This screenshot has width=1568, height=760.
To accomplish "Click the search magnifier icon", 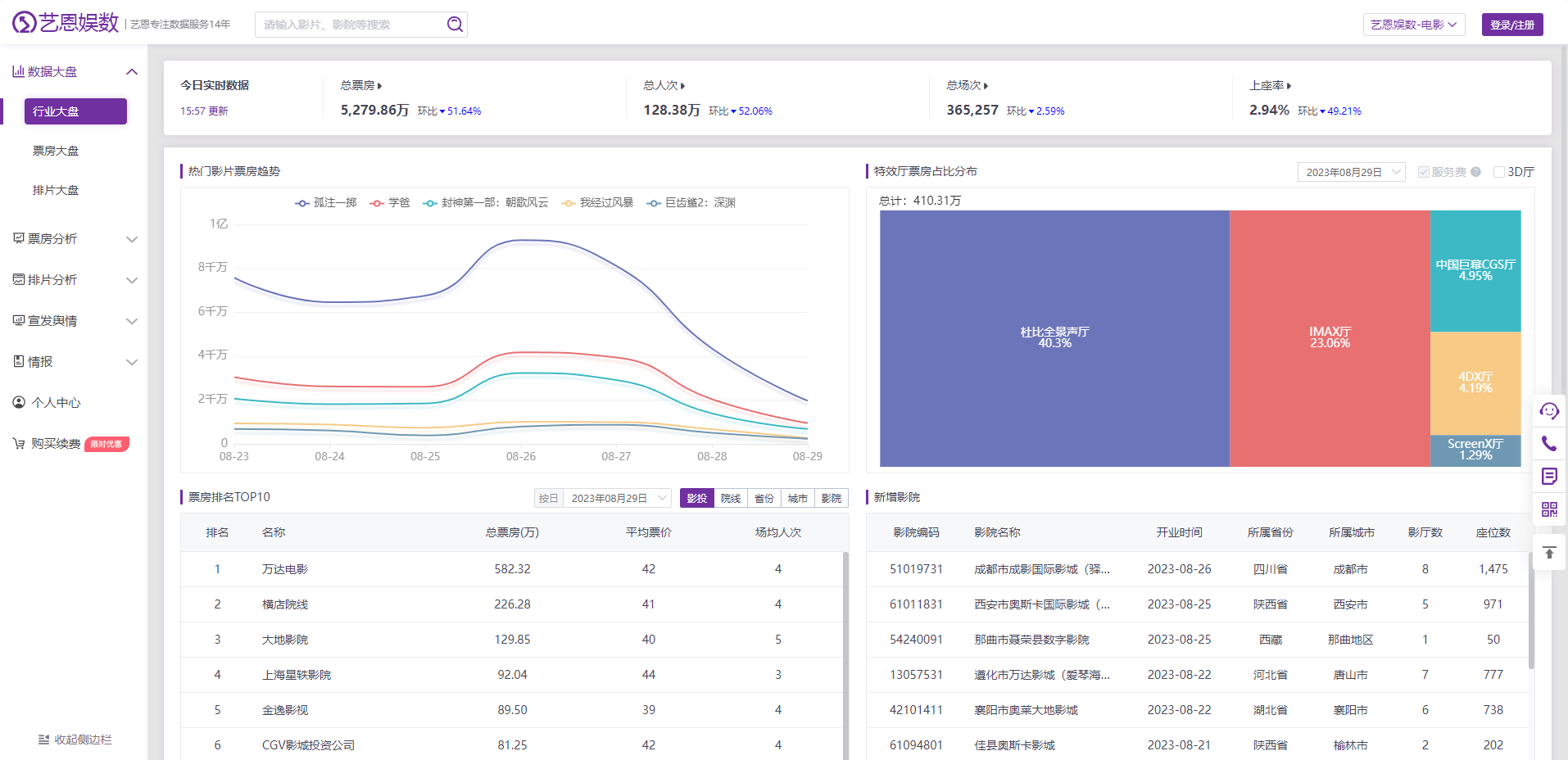I will point(455,25).
